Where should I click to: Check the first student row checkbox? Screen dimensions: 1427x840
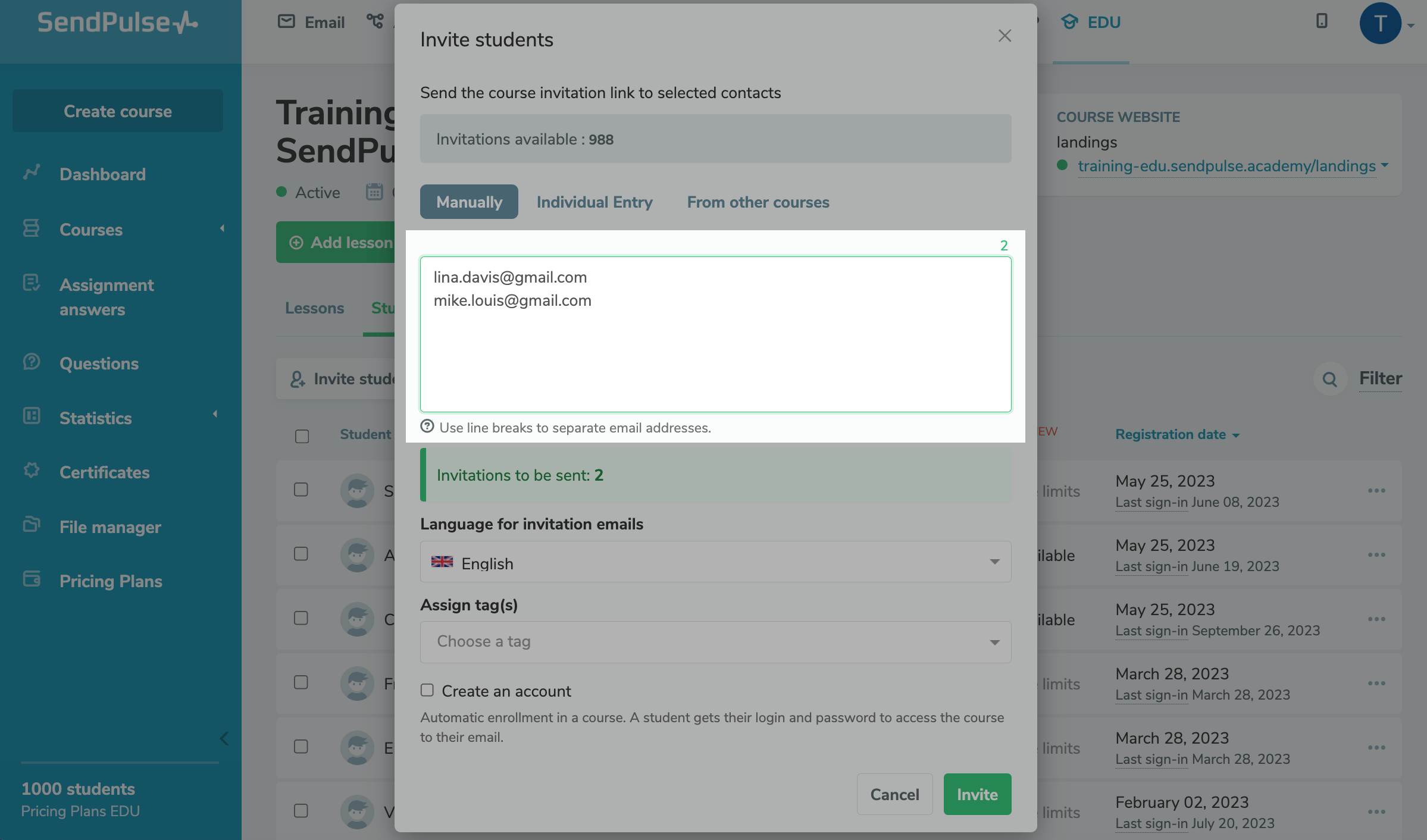[301, 490]
